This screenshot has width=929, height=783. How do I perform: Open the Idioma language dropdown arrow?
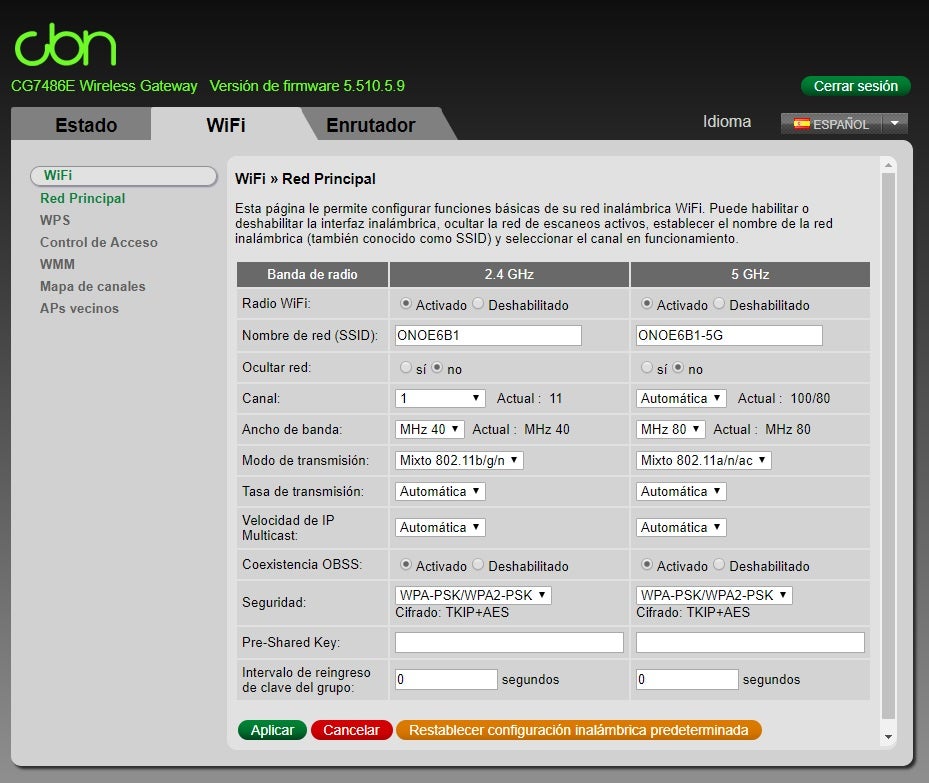point(895,124)
